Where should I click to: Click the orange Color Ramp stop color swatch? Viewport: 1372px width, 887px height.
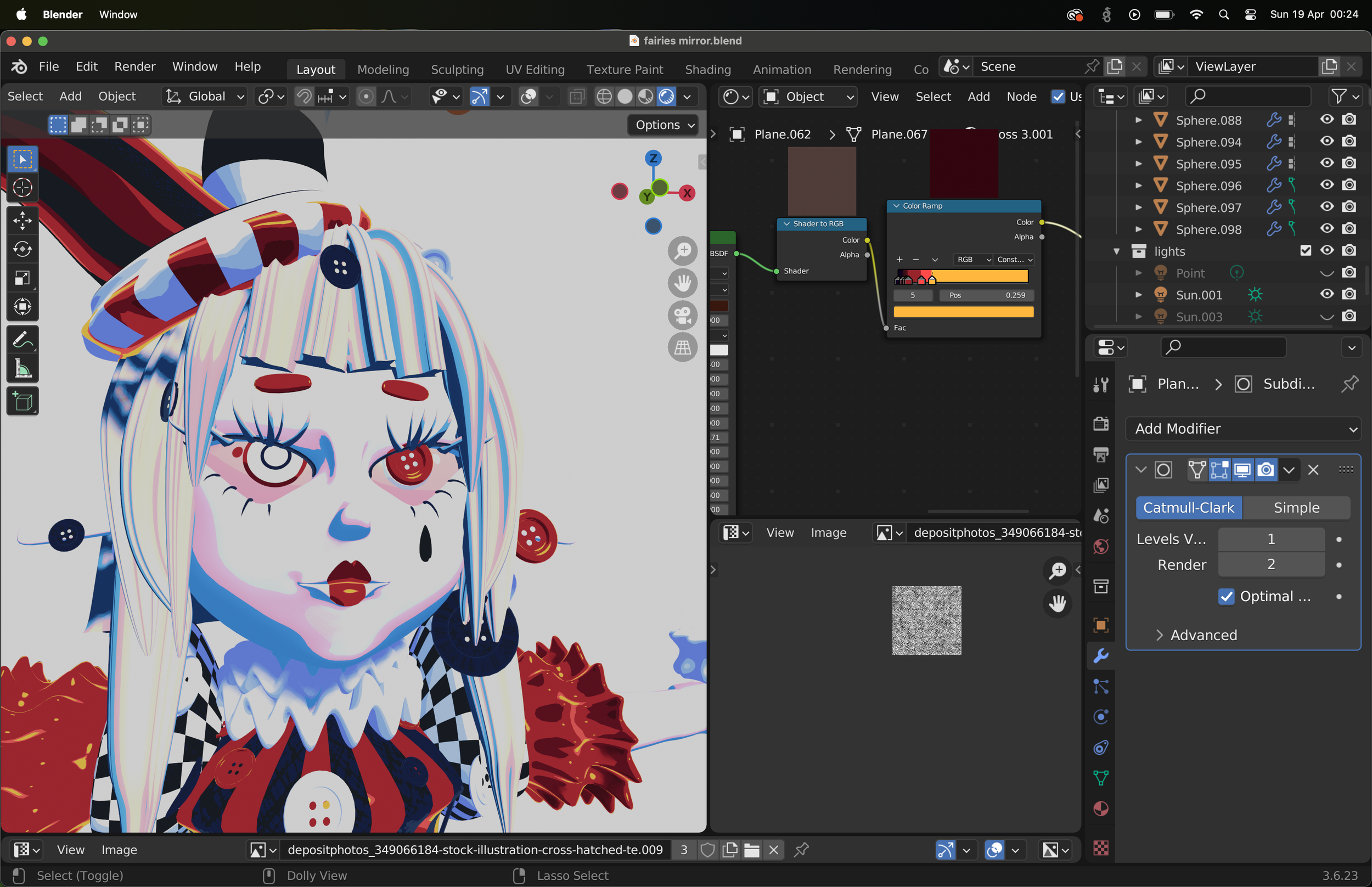[x=963, y=312]
